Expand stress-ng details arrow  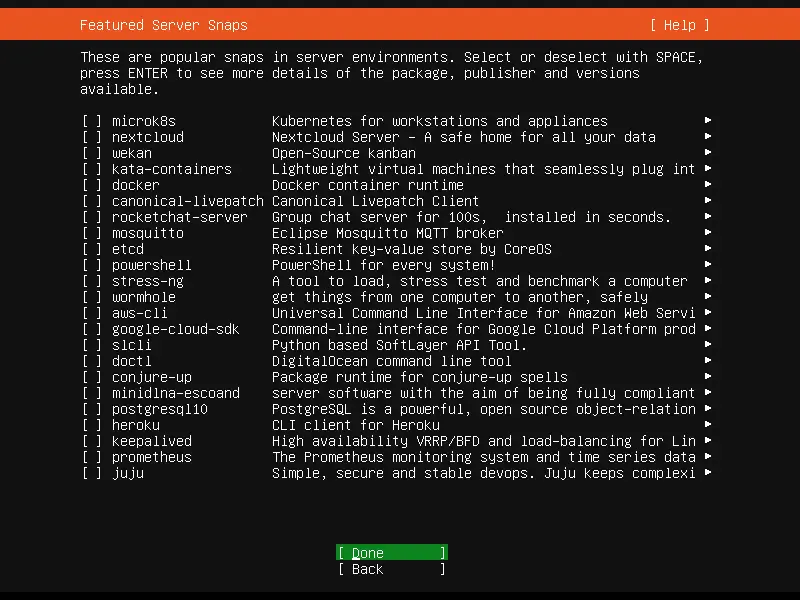pos(708,280)
